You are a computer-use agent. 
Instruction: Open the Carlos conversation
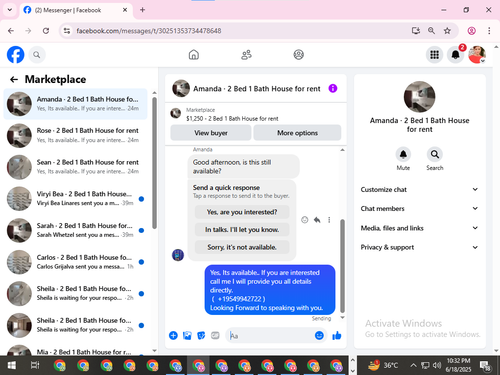pyautogui.click(x=75, y=262)
